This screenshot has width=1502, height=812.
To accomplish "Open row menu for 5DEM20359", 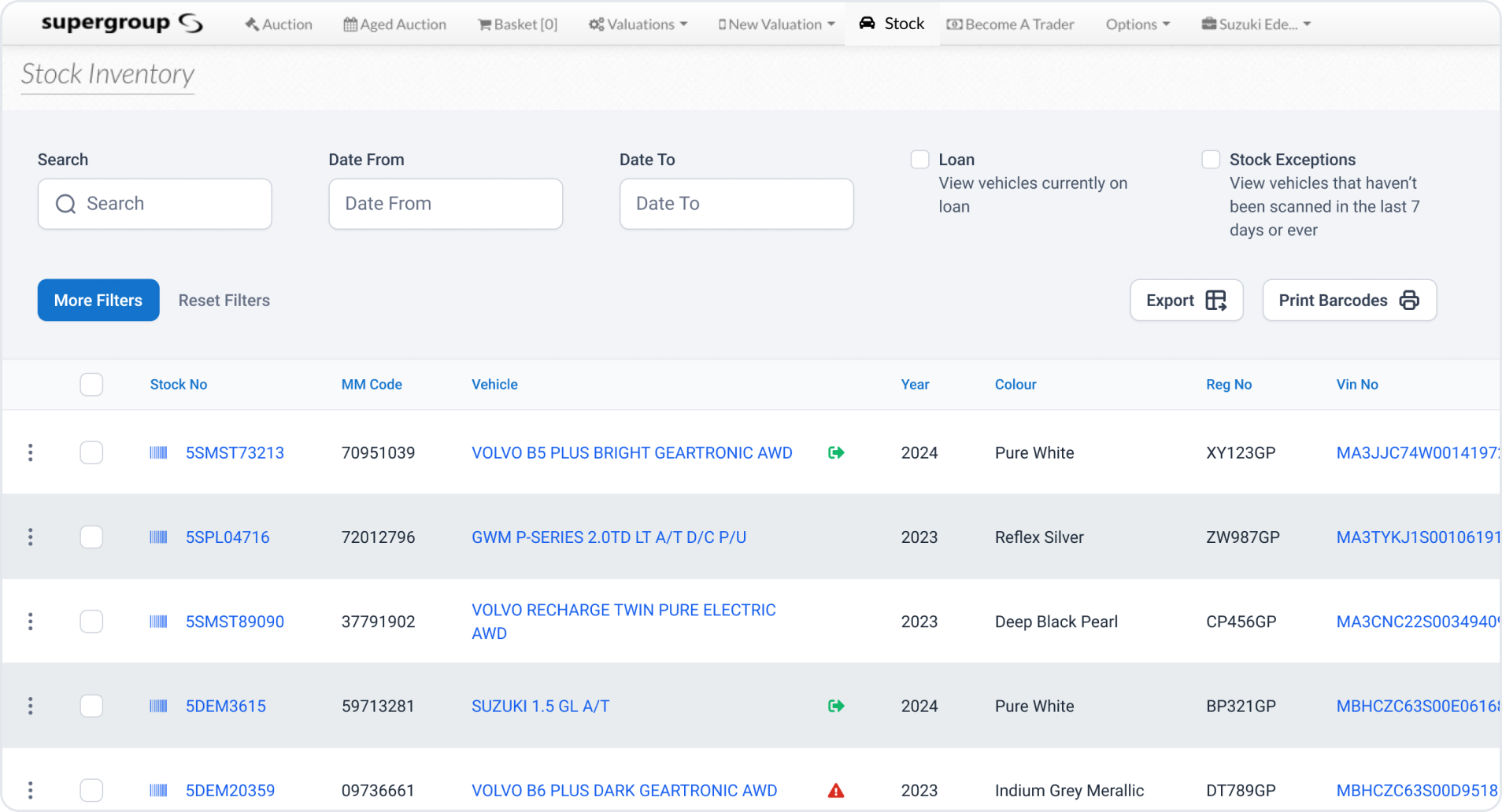I will [31, 790].
